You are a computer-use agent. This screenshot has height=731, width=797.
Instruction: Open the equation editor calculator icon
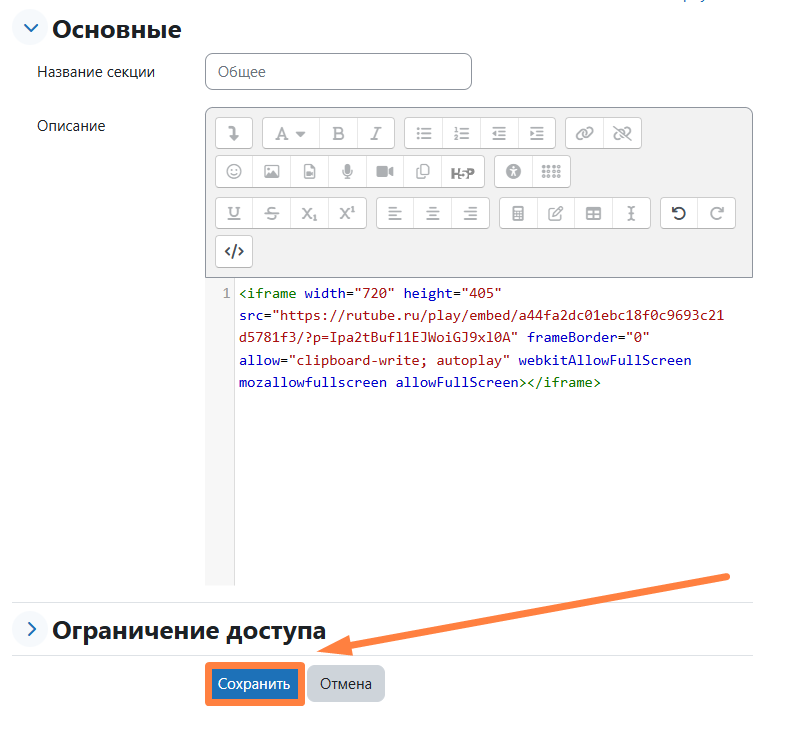tap(518, 213)
